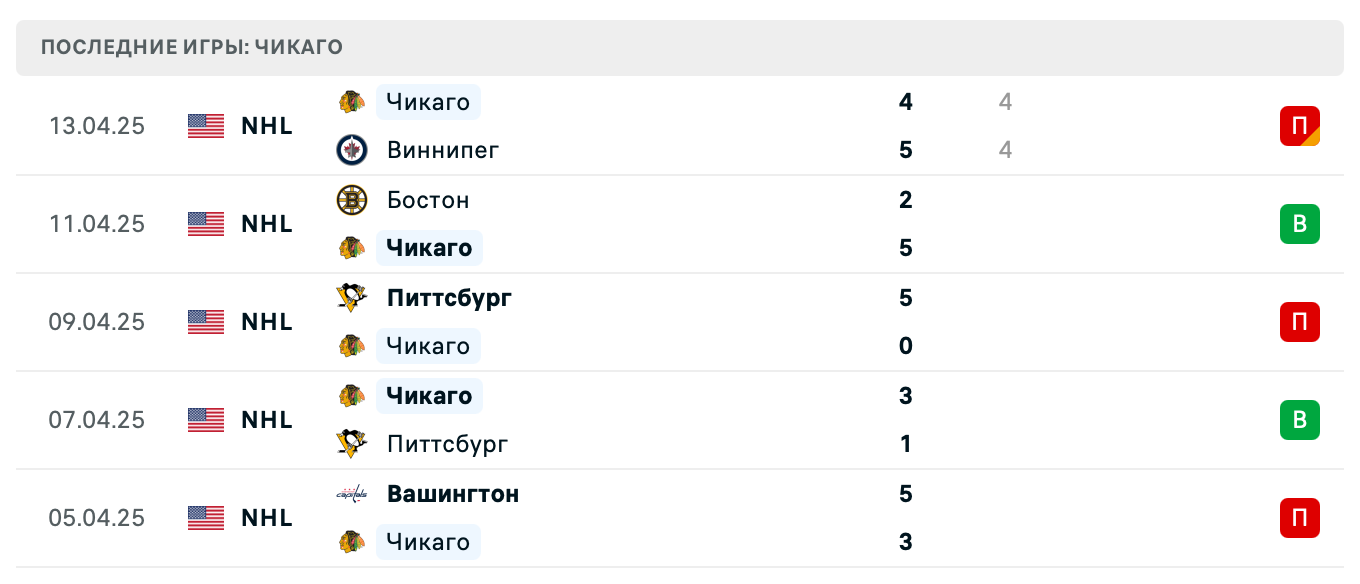This screenshot has height=584, width=1360.
Task: Open the Вашингтон team link
Action: [452, 494]
